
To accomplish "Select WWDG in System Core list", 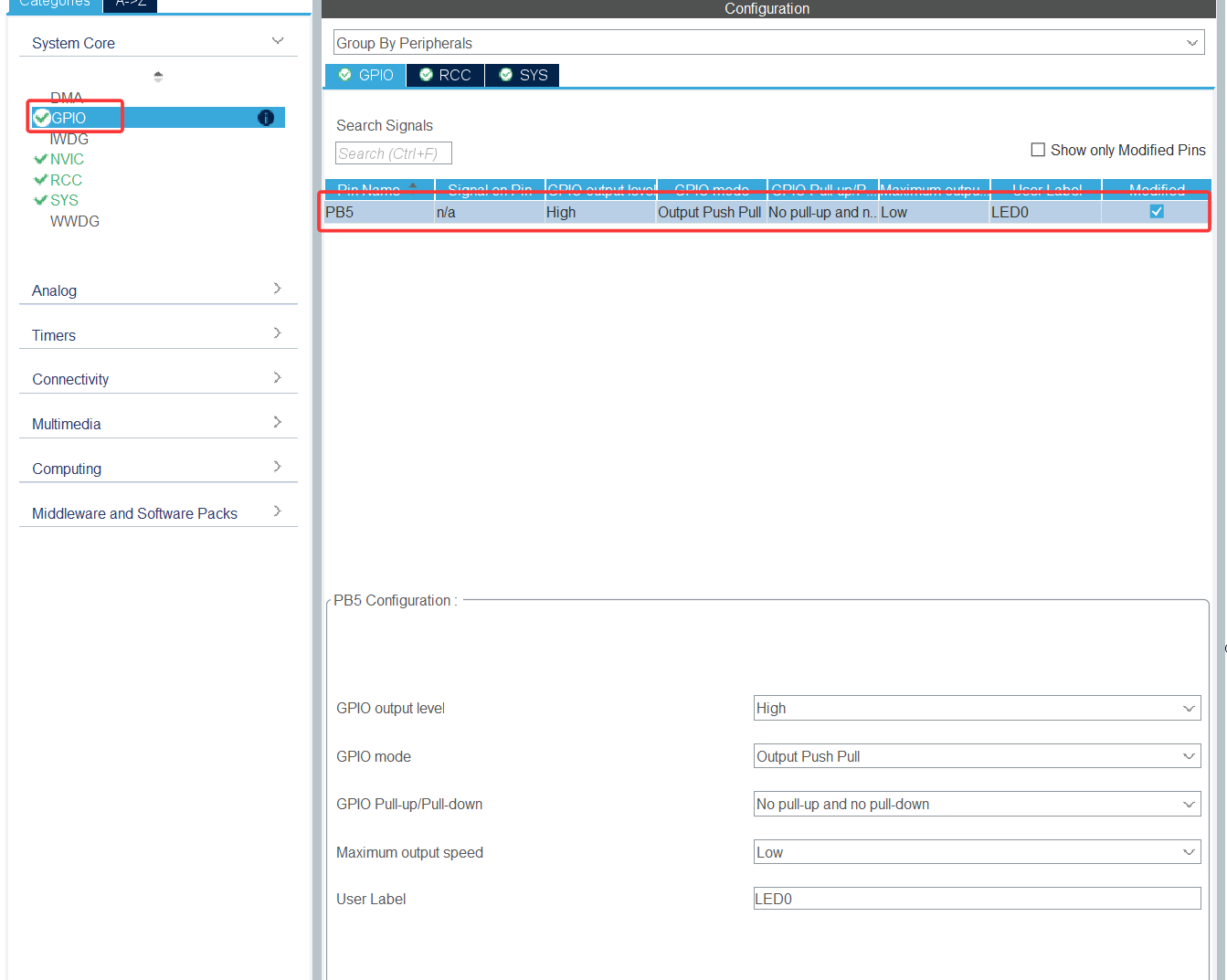I will [75, 221].
